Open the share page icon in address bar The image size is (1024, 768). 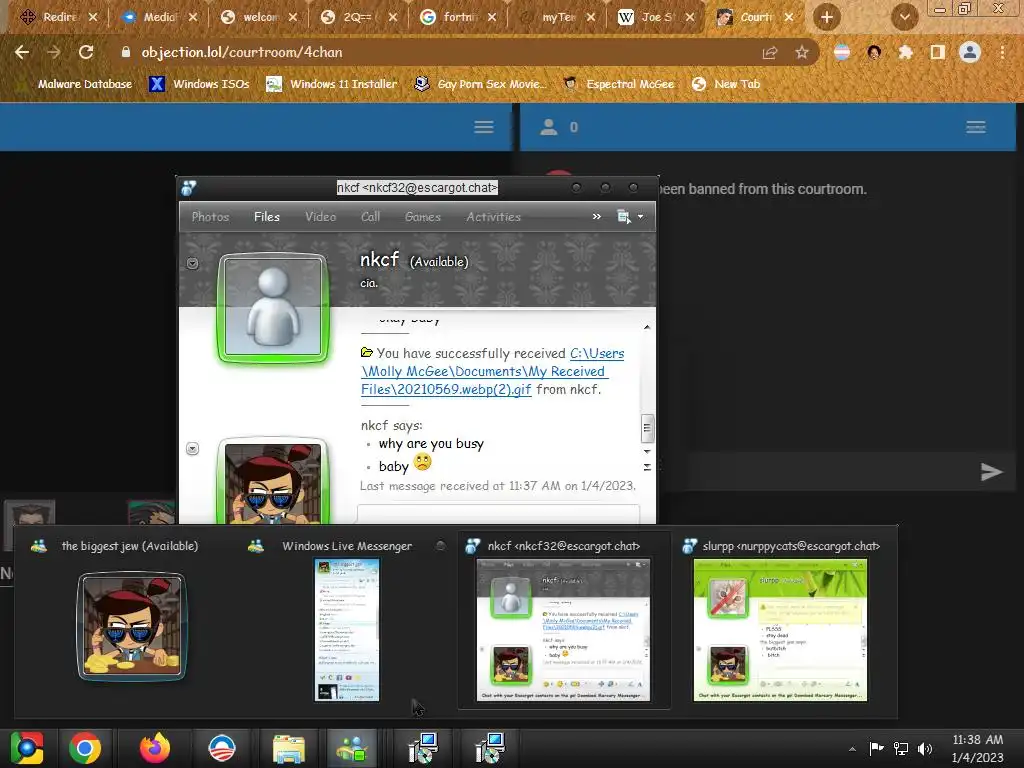coord(770,52)
